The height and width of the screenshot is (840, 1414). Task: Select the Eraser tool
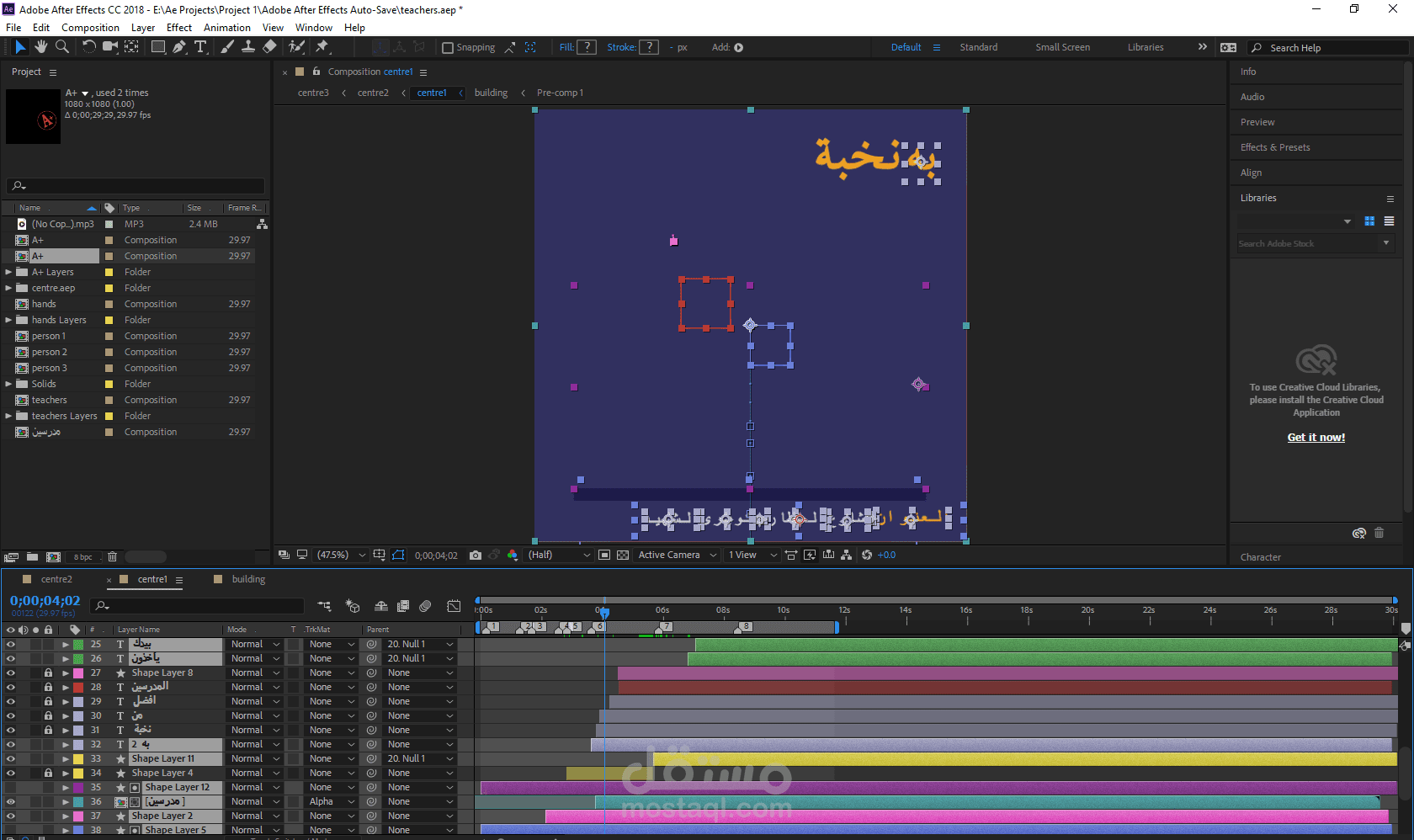pyautogui.click(x=269, y=47)
